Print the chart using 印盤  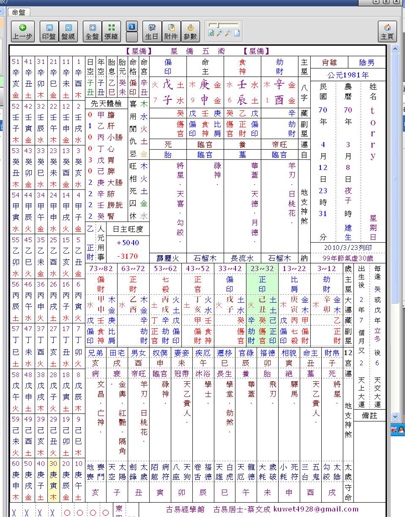pos(49,31)
